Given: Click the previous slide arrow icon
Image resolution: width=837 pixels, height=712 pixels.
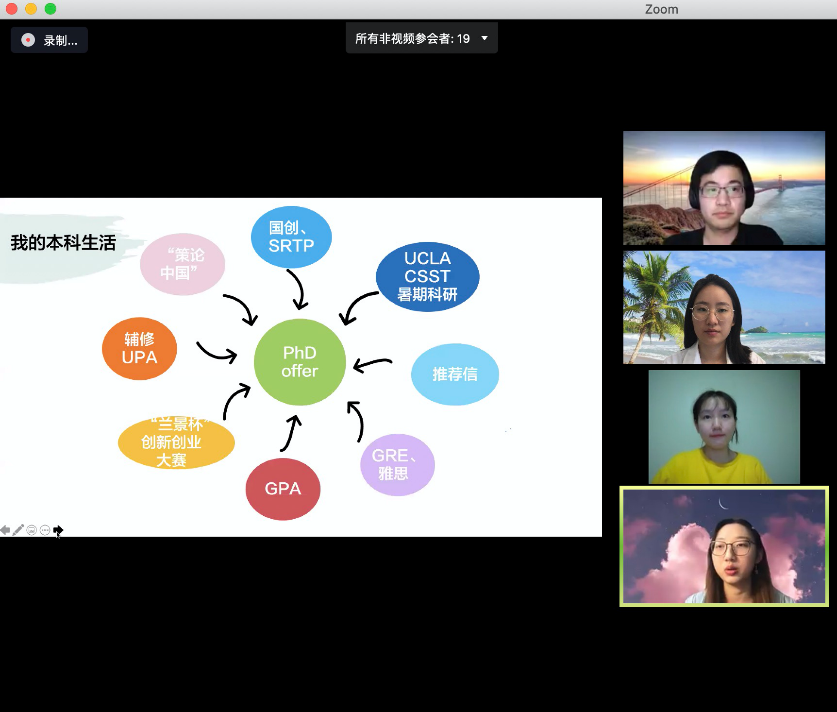Looking at the screenshot, I should (x=5, y=530).
